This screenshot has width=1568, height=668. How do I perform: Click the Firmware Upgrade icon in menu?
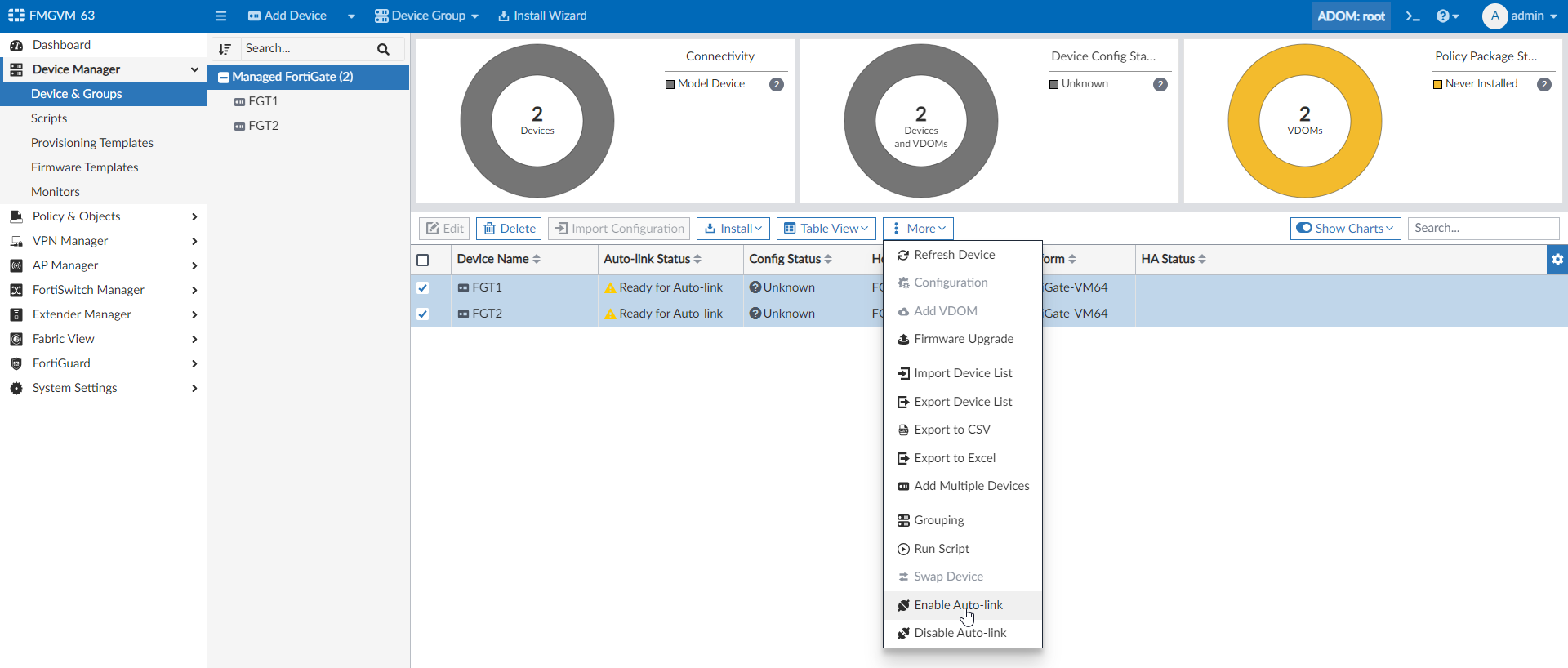[903, 340]
